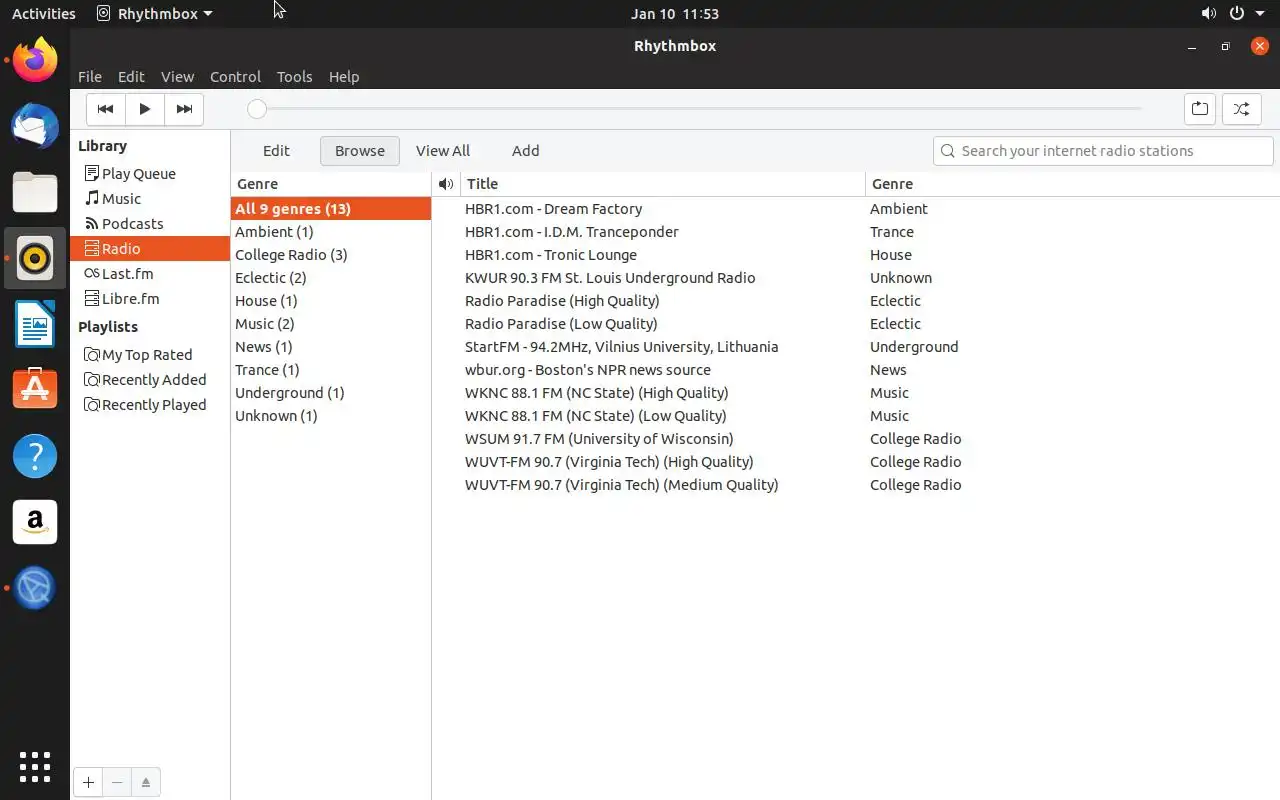Open the Tools menu
1280x800 pixels.
[x=294, y=76]
